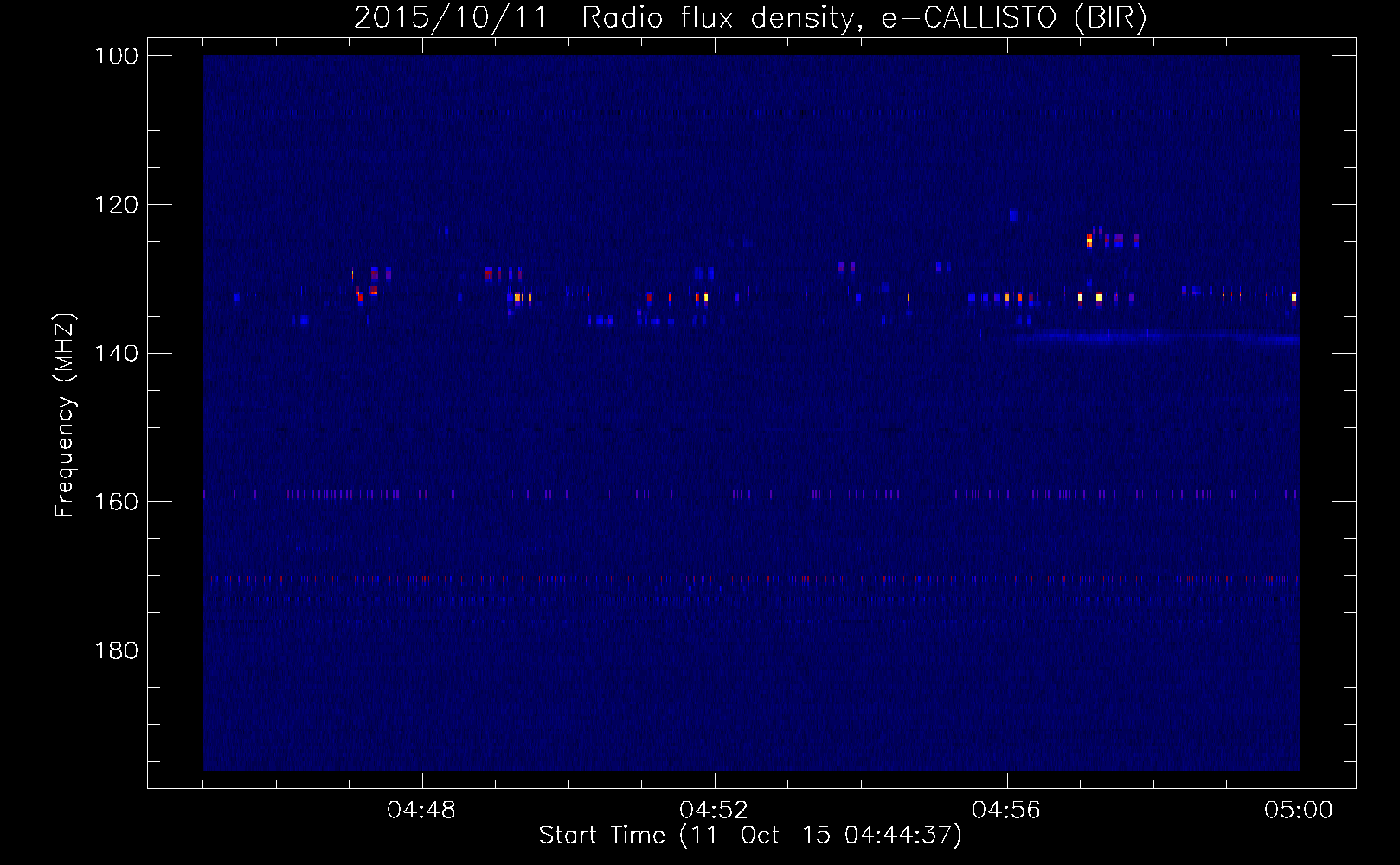
Task: Click the faint horizontal emission band near 138 MHz
Action: point(1158,337)
